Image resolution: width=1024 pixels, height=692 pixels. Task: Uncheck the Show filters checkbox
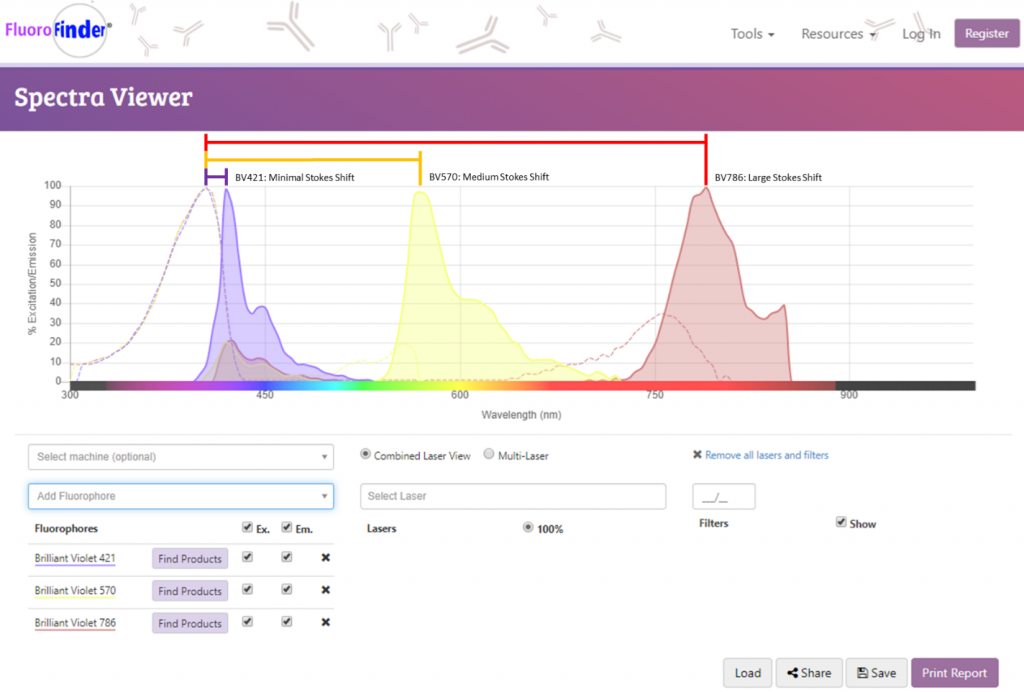click(841, 522)
